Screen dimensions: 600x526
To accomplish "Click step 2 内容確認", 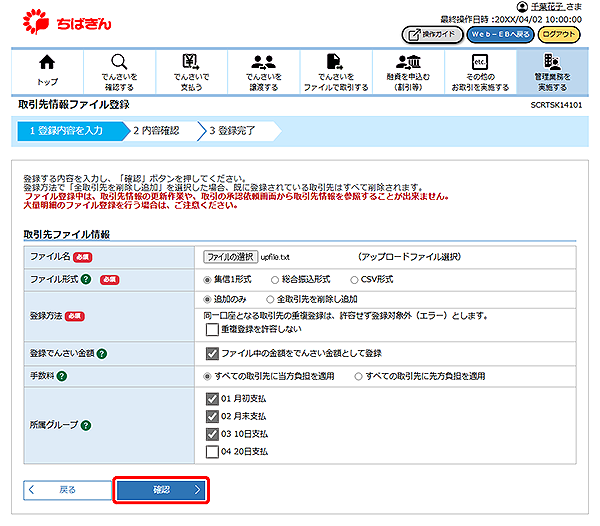I will [x=163, y=131].
